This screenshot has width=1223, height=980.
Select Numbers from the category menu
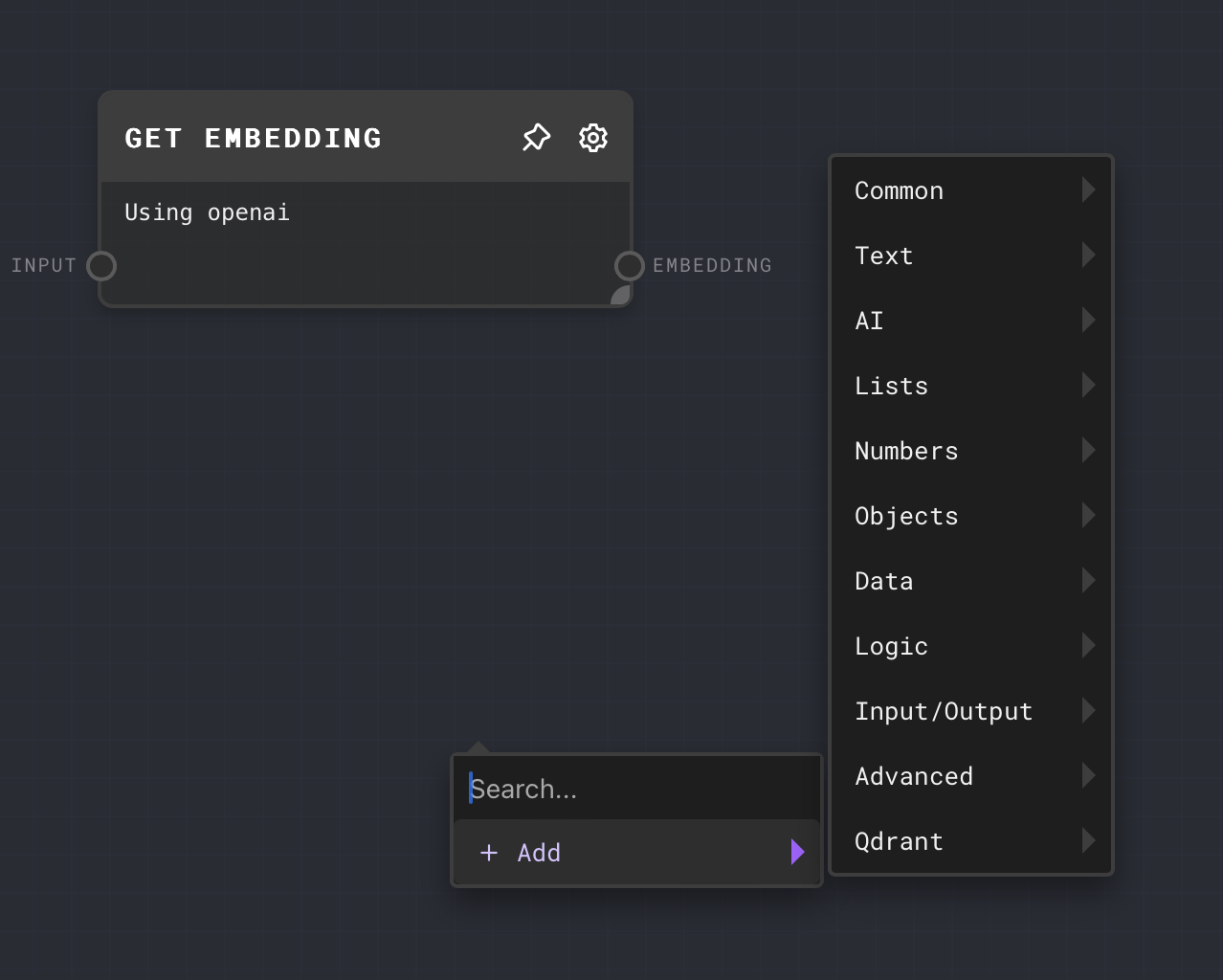click(906, 450)
